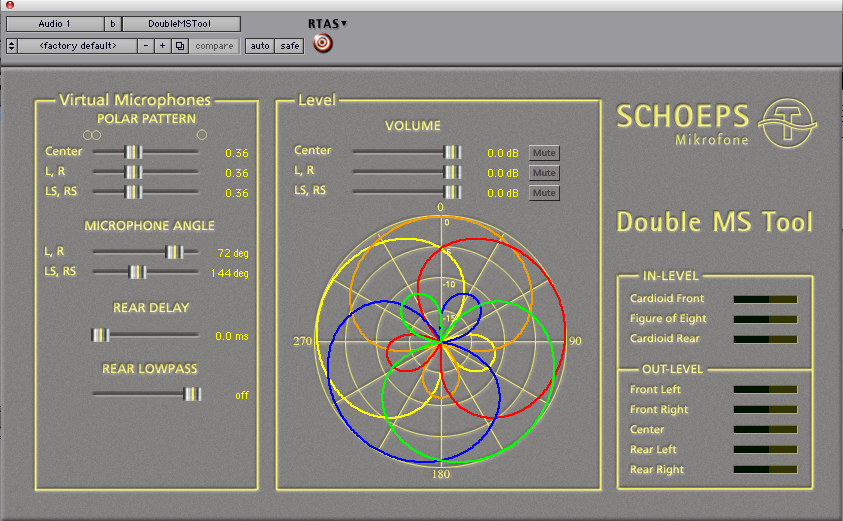Click the plus next preset button
The image size is (843, 521).
(162, 46)
